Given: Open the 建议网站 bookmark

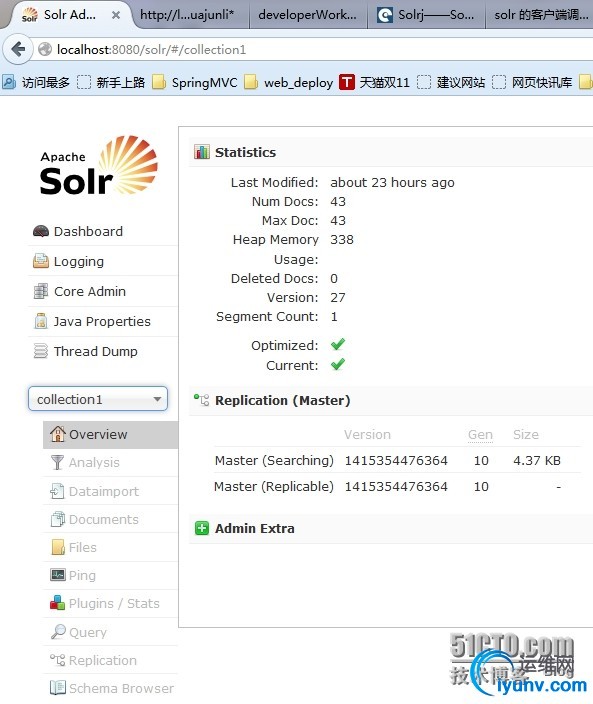Looking at the screenshot, I should 451,83.
